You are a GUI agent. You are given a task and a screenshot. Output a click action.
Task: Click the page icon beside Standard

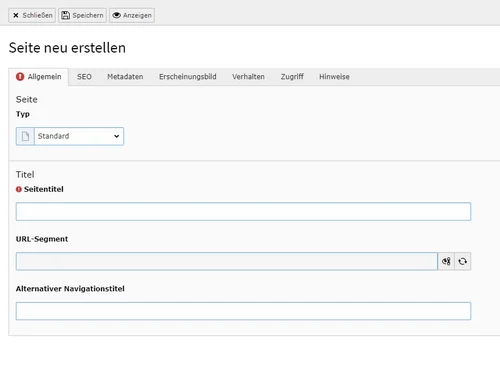coord(25,136)
